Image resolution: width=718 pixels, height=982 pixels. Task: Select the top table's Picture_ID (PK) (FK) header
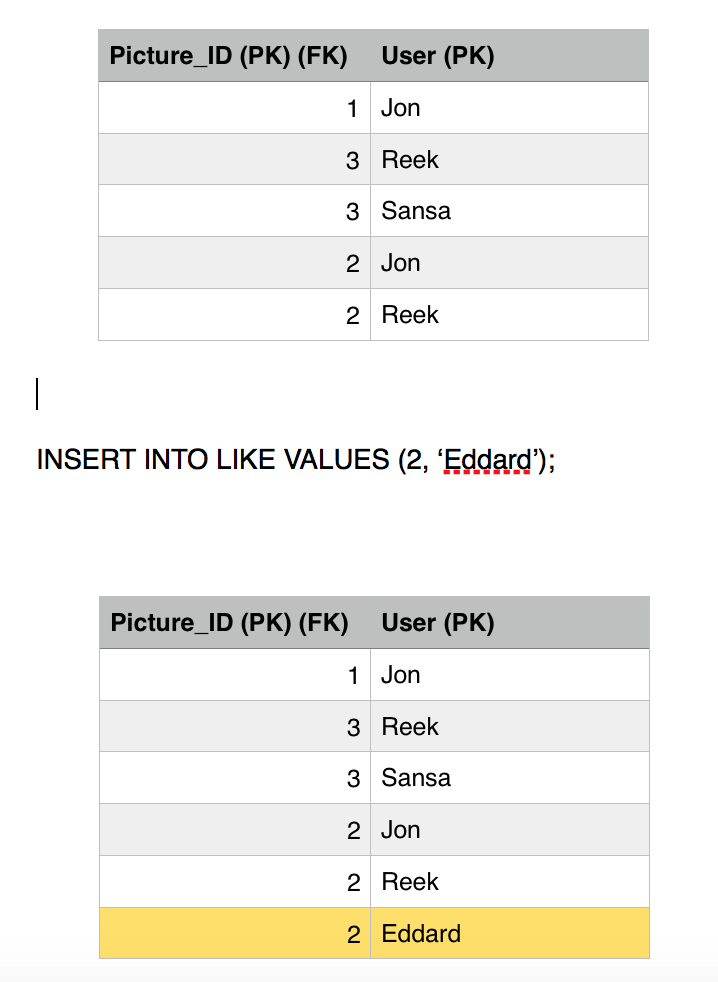[228, 56]
